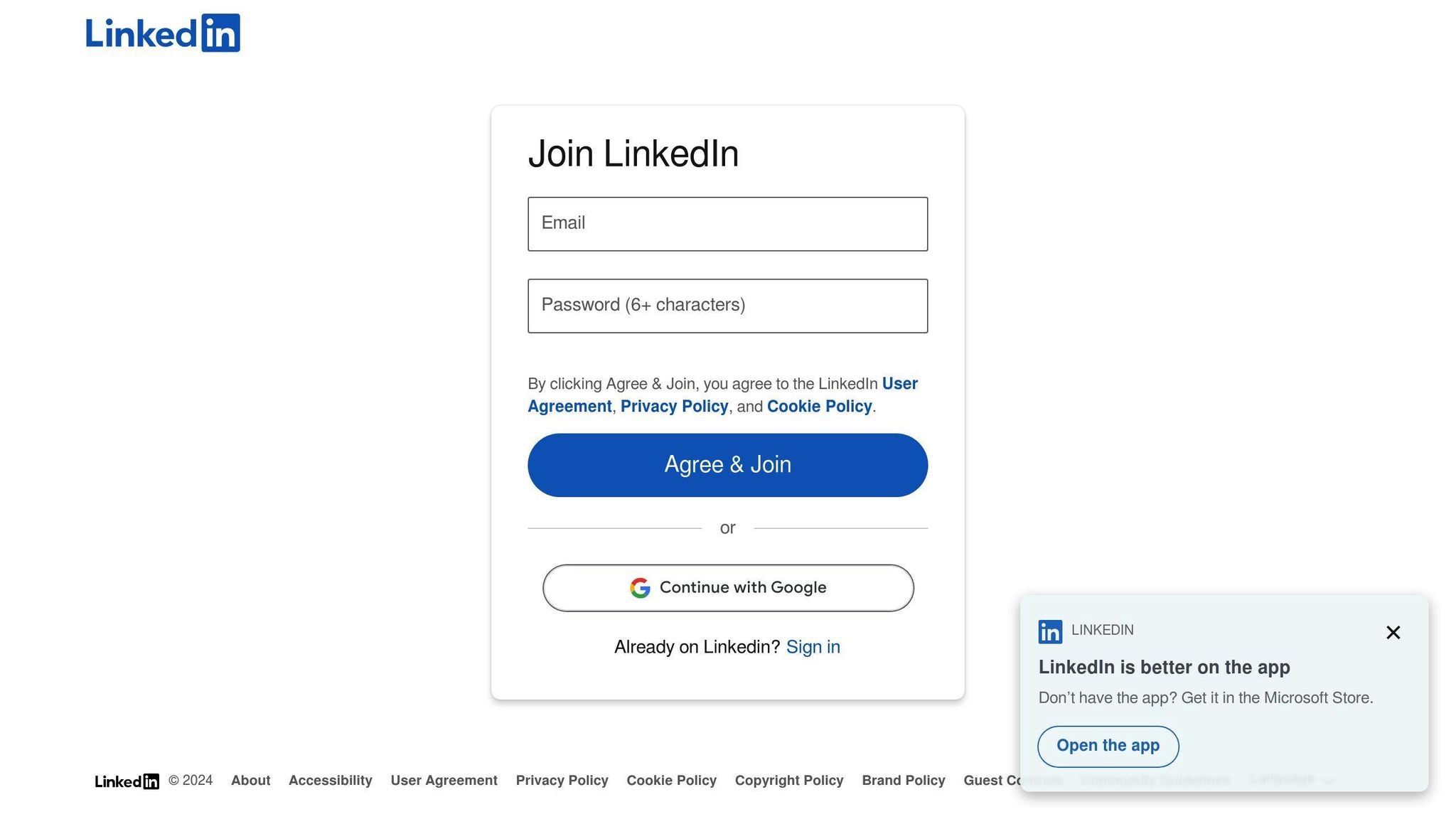Click the LinkedIn icon in the app popup
The width and height of the screenshot is (1456, 819).
pyautogui.click(x=1050, y=631)
